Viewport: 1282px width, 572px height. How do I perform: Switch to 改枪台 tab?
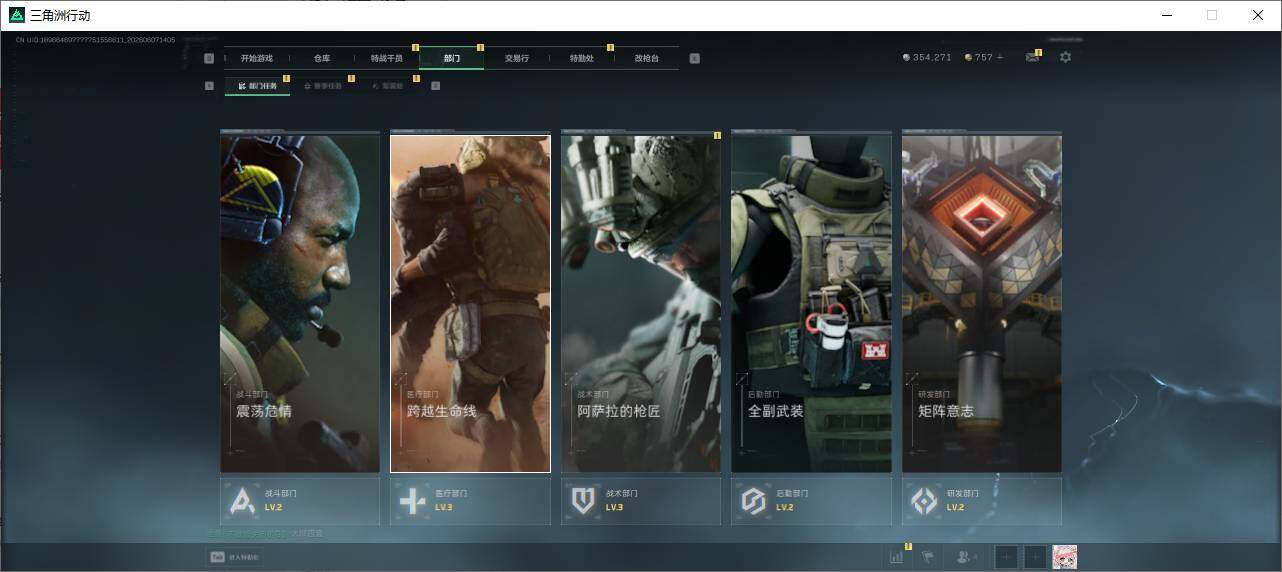click(x=647, y=58)
